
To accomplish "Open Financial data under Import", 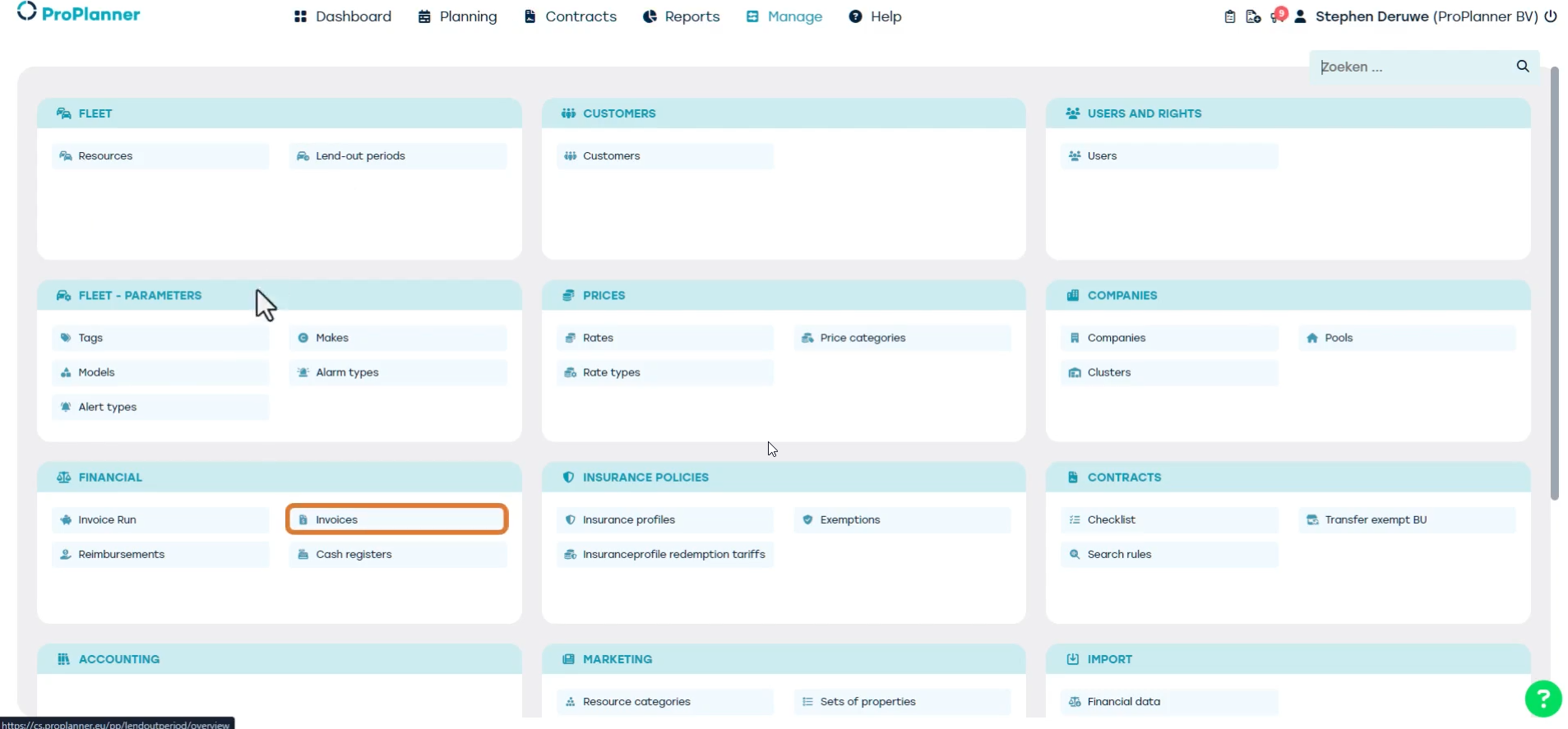I will pos(1169,702).
